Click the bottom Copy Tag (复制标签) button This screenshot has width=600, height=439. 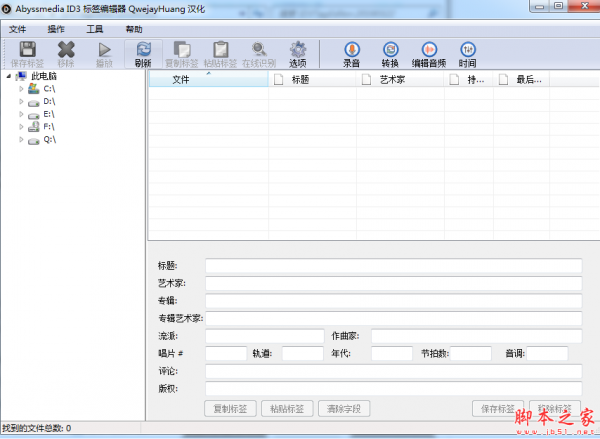(230, 409)
